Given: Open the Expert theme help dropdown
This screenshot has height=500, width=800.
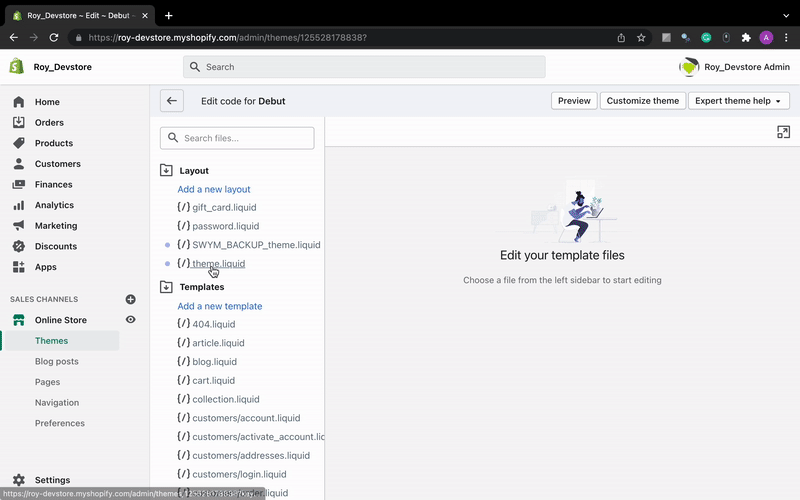Looking at the screenshot, I should 739,101.
